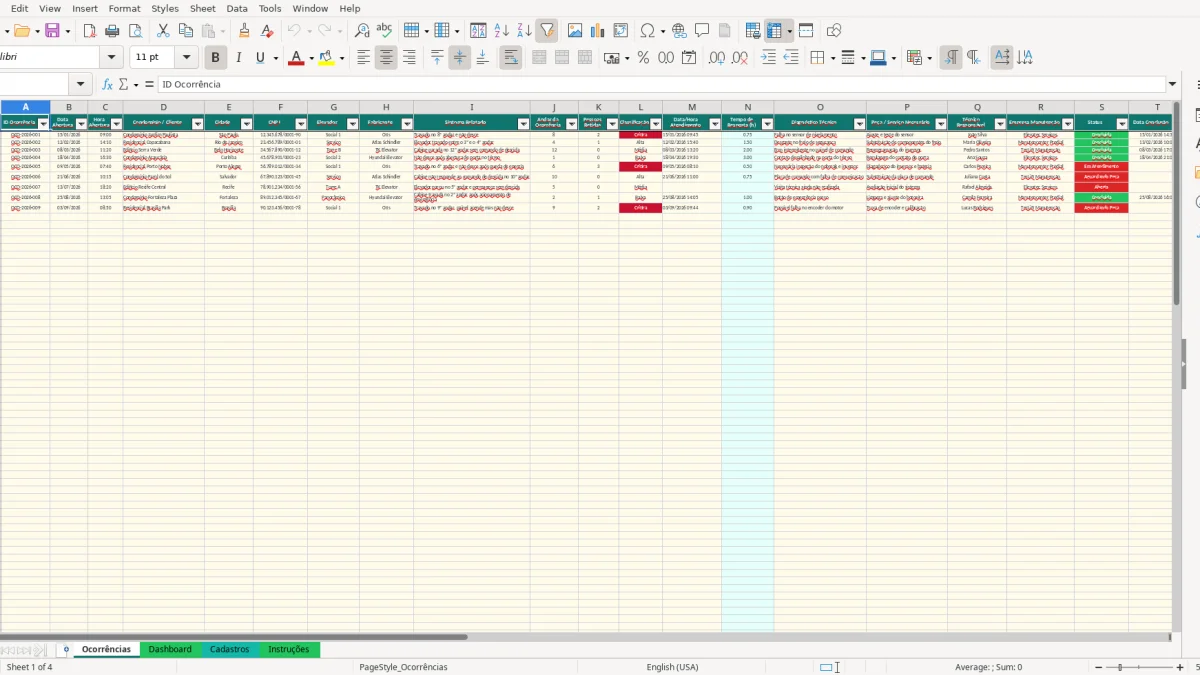Click Sheet 1 of 4 status entry
Viewport: 1200px width, 675px height.
(x=30, y=667)
